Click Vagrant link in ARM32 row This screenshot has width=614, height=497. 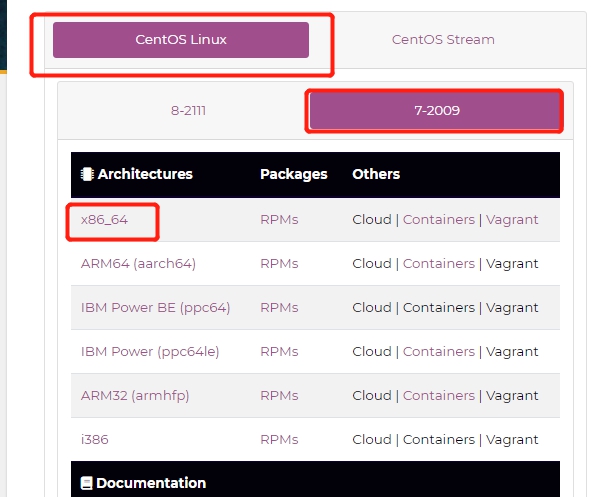coord(512,396)
